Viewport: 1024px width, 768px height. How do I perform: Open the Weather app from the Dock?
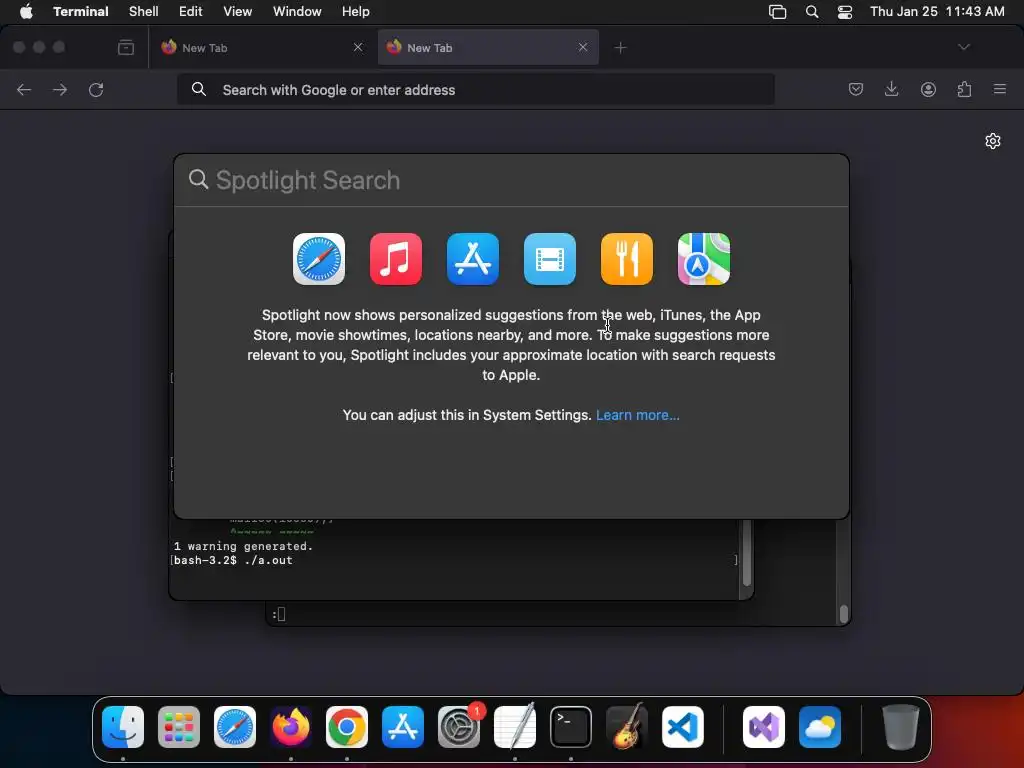pos(820,727)
